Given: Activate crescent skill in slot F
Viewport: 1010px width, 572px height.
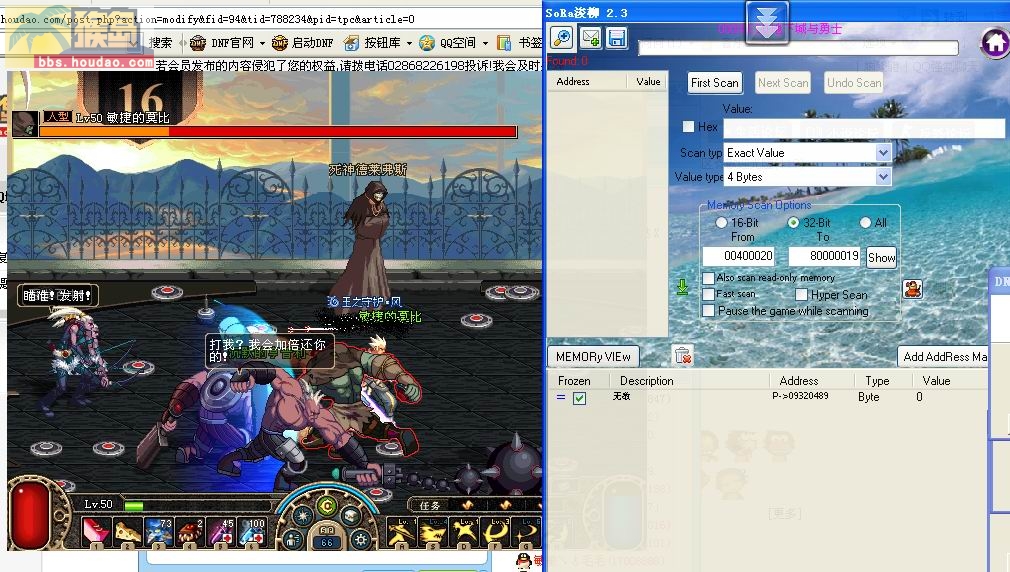Looking at the screenshot, I should tap(497, 533).
